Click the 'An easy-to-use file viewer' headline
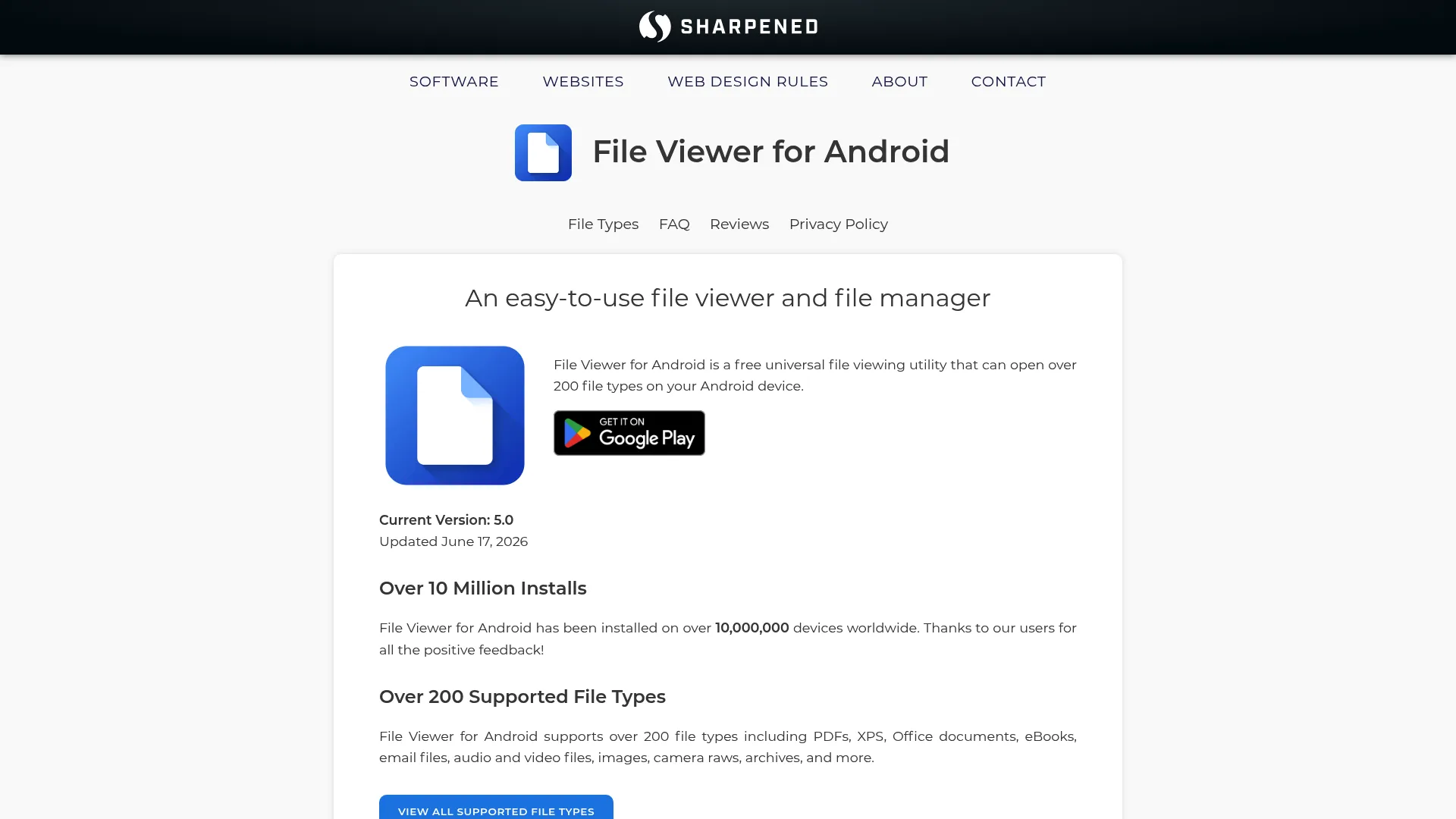1456x819 pixels. 728,298
